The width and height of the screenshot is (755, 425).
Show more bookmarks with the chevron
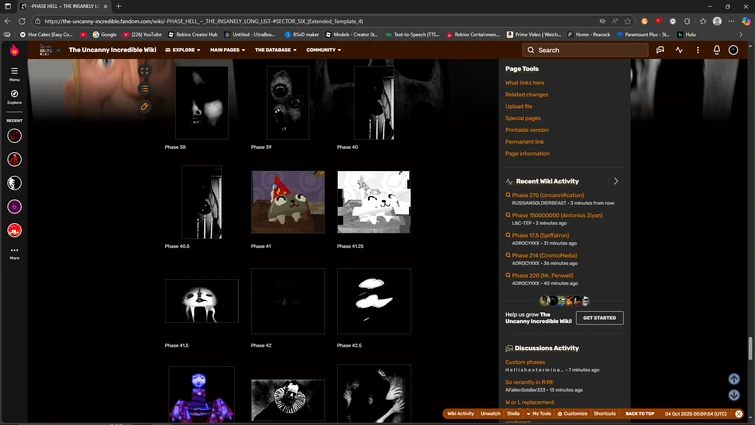[741, 35]
